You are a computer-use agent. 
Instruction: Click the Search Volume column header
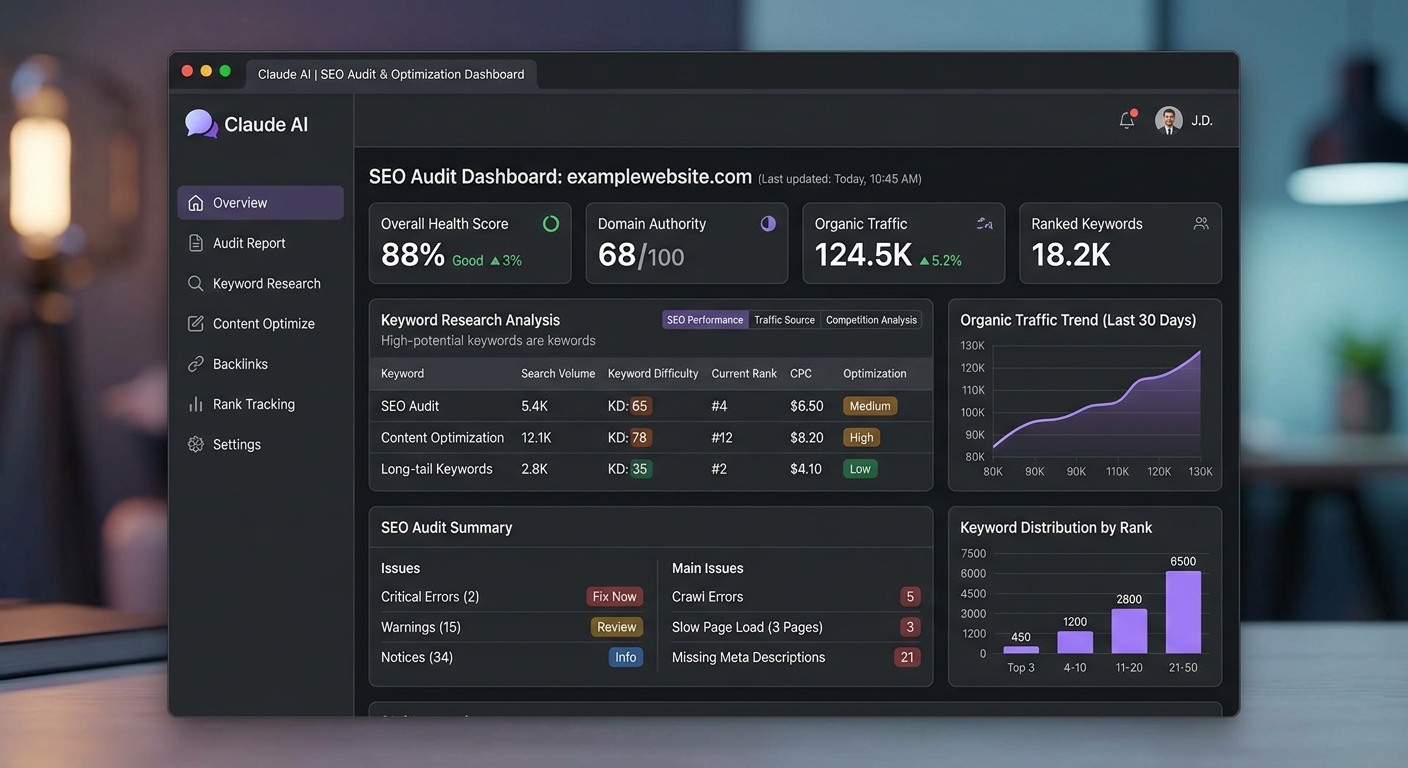coord(558,373)
